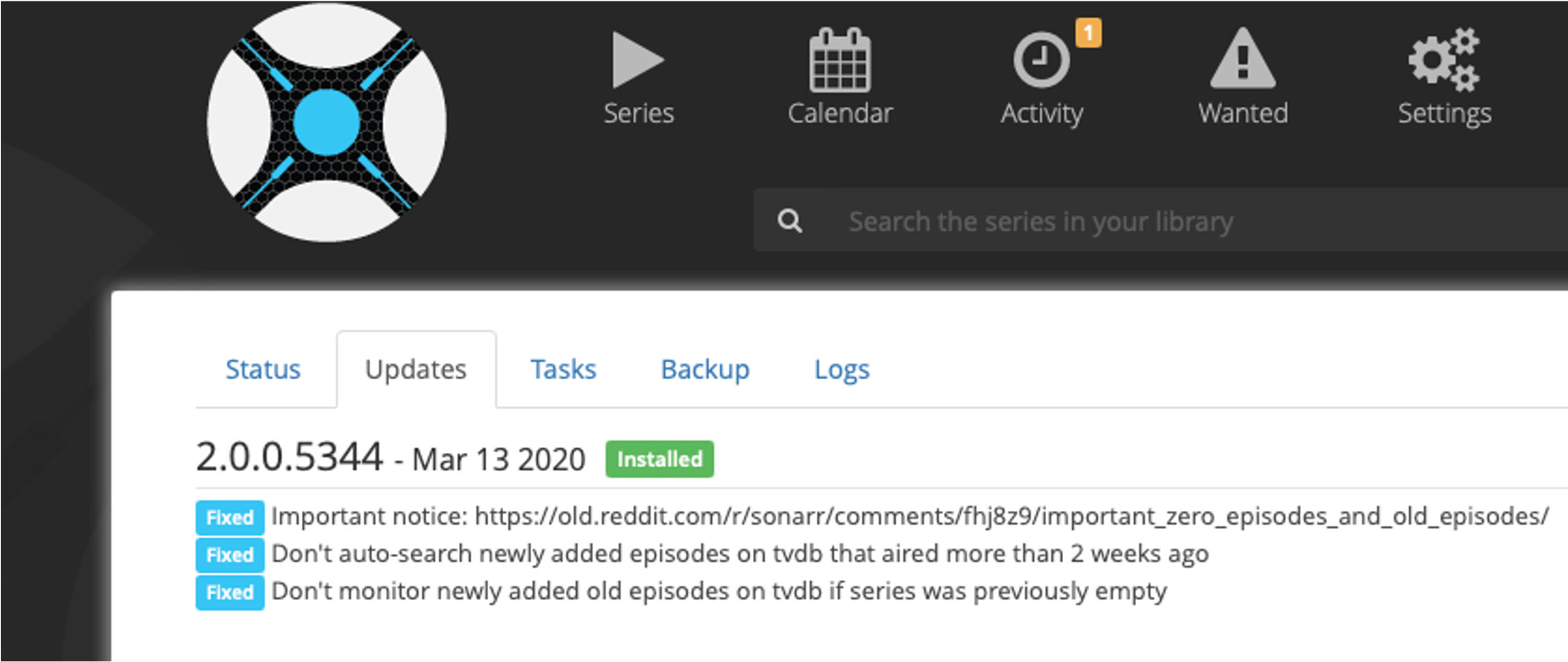Open the old.reddit.com important notice link

[x=1012, y=516]
